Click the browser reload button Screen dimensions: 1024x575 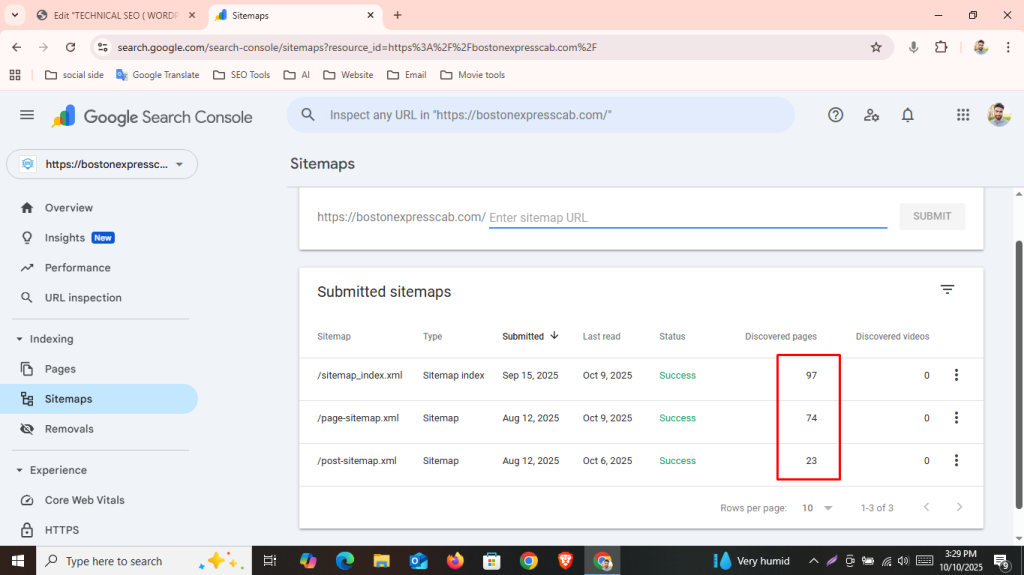pyautogui.click(x=71, y=47)
